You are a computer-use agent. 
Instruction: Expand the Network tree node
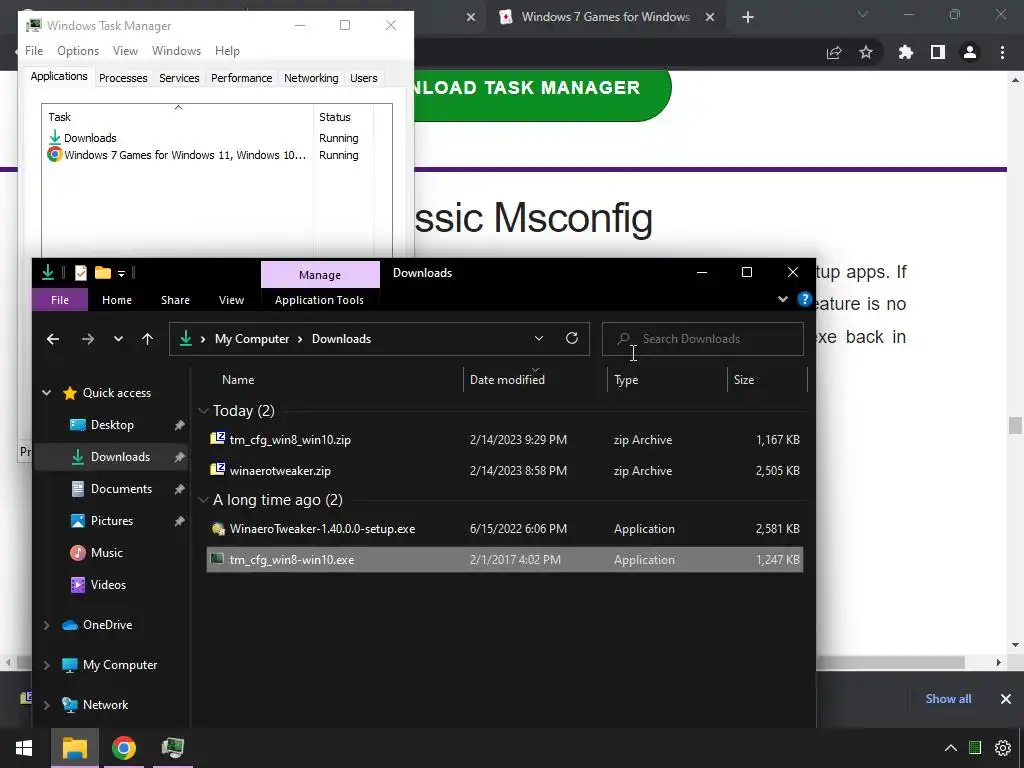coord(46,705)
